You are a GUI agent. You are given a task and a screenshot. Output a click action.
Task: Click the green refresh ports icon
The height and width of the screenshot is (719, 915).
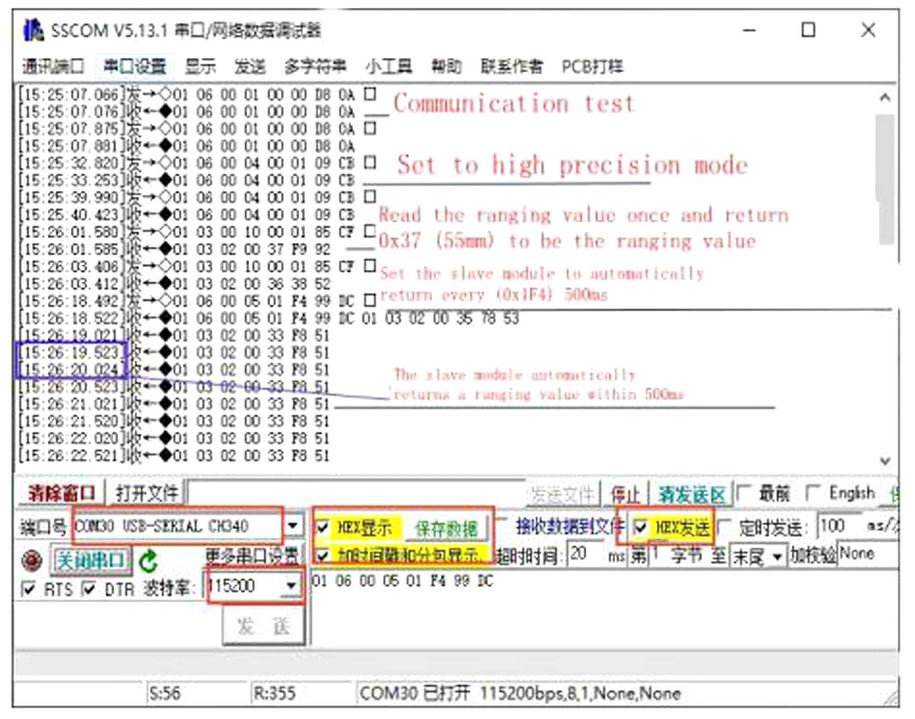[x=148, y=561]
